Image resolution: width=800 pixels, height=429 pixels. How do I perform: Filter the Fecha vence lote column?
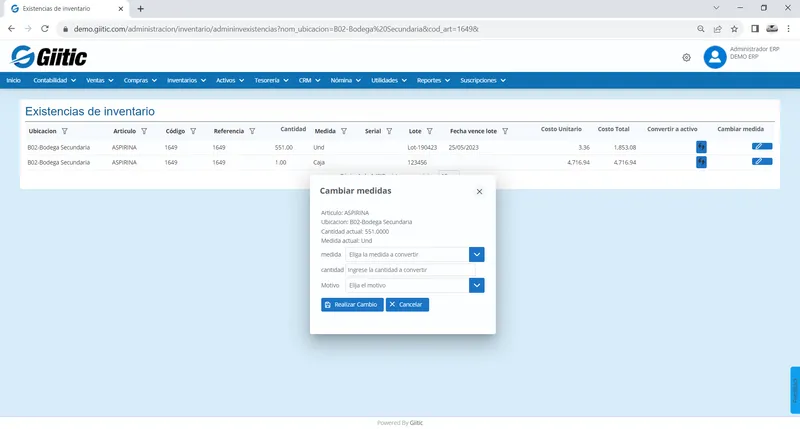(x=505, y=131)
